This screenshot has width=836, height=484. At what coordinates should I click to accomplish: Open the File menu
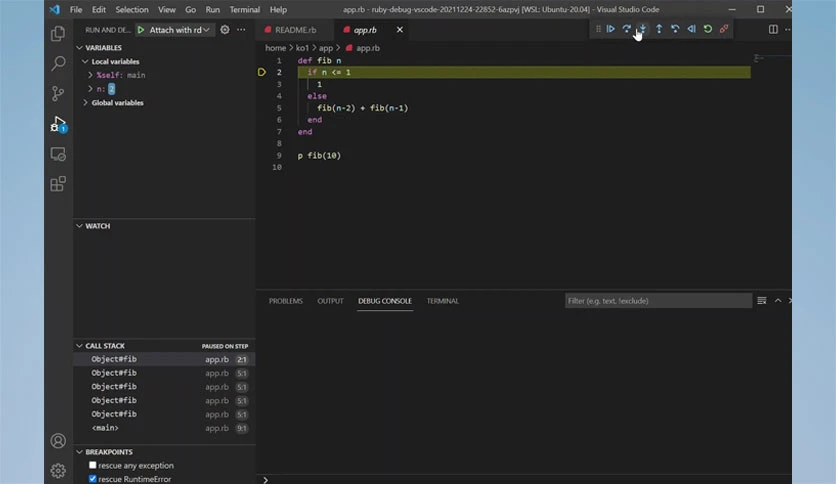[x=76, y=10]
